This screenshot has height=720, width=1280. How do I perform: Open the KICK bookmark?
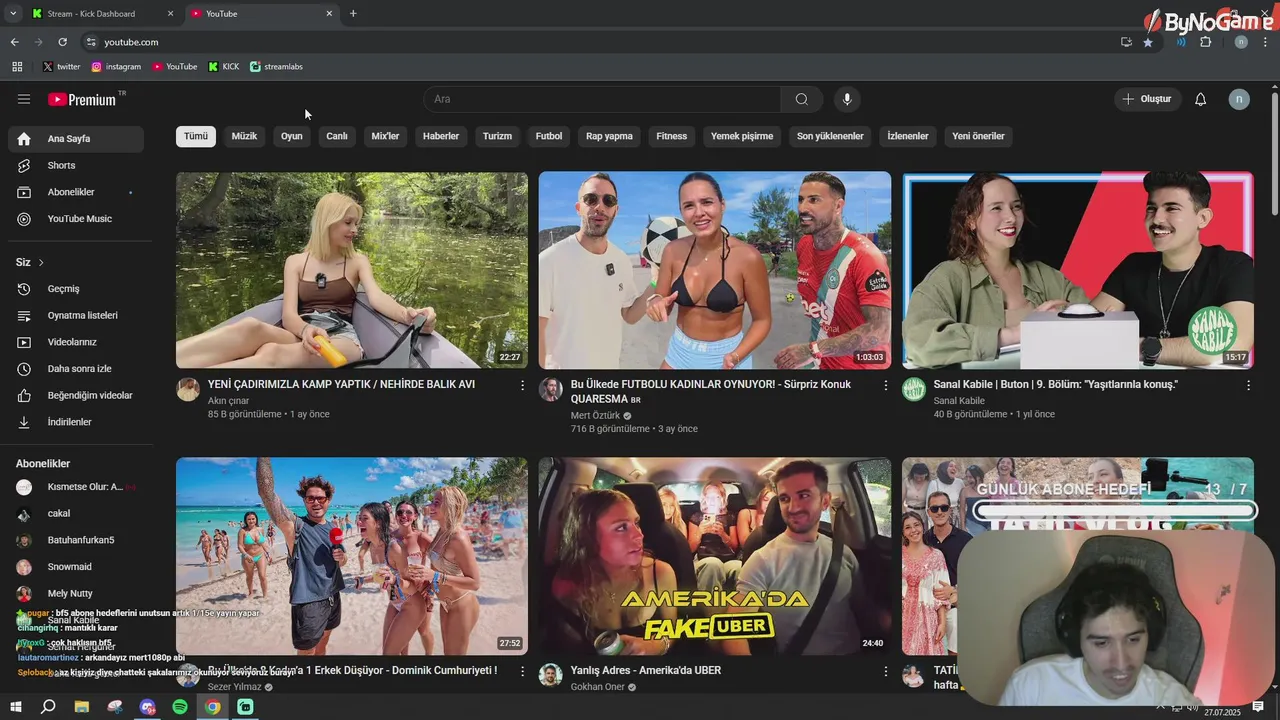pyautogui.click(x=224, y=67)
